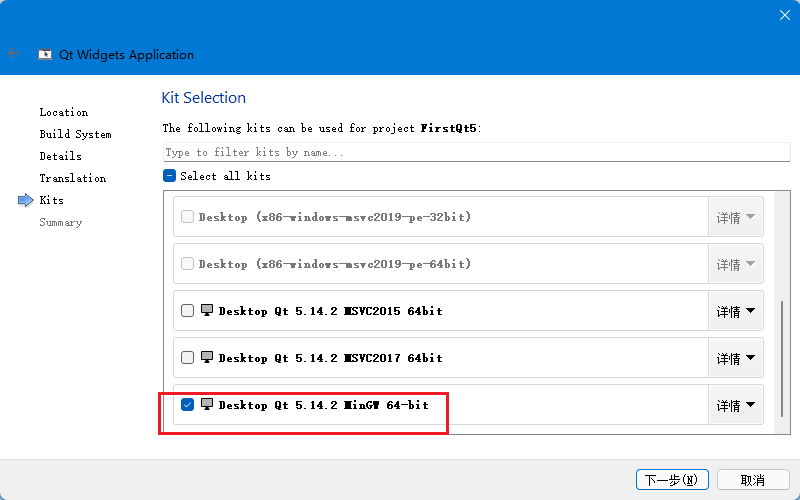The width and height of the screenshot is (800, 500).
Task: Click the Desktop Qt 5.14.2 MSVC2017 64bit label
Action: [x=331, y=358]
